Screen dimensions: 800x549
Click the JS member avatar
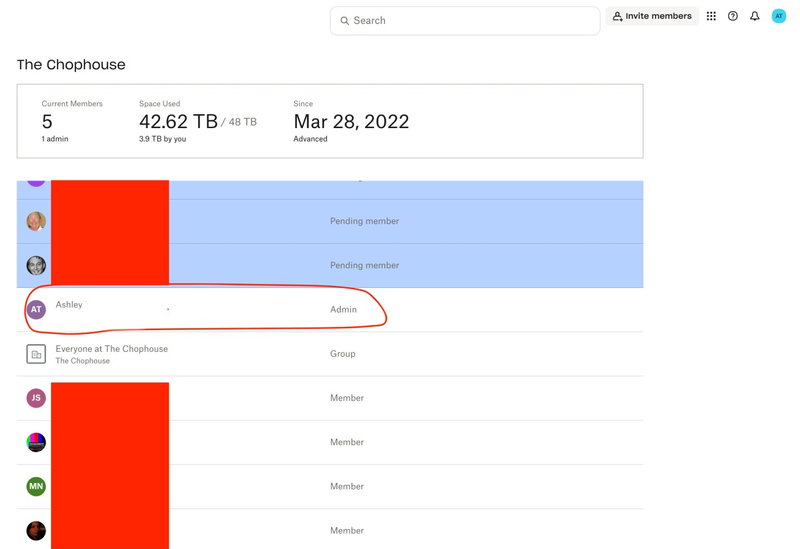pos(36,398)
